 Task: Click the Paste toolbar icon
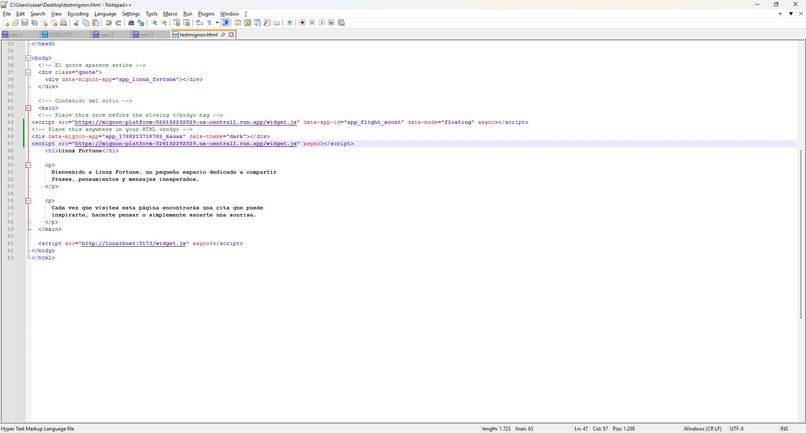(95, 23)
